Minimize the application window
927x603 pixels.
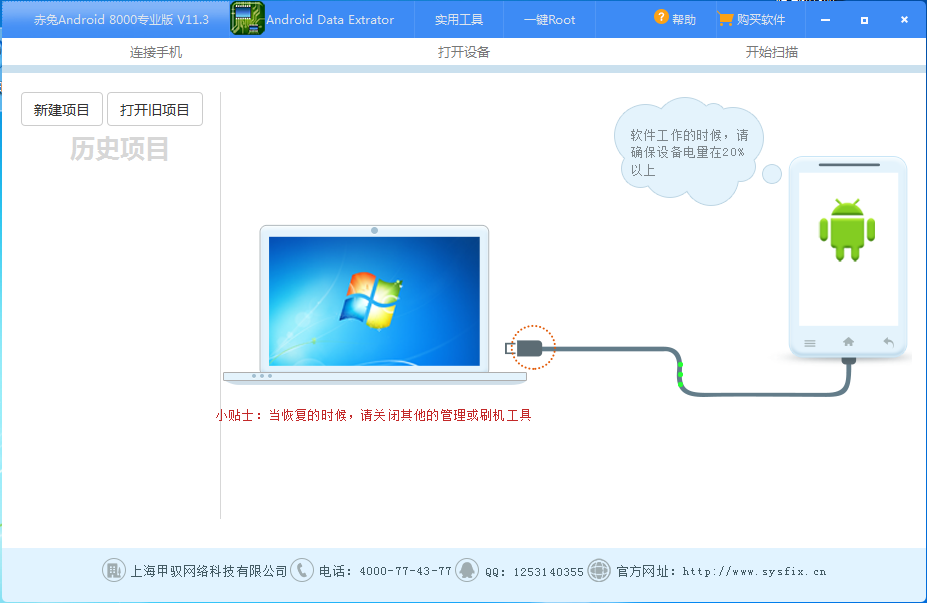(825, 20)
